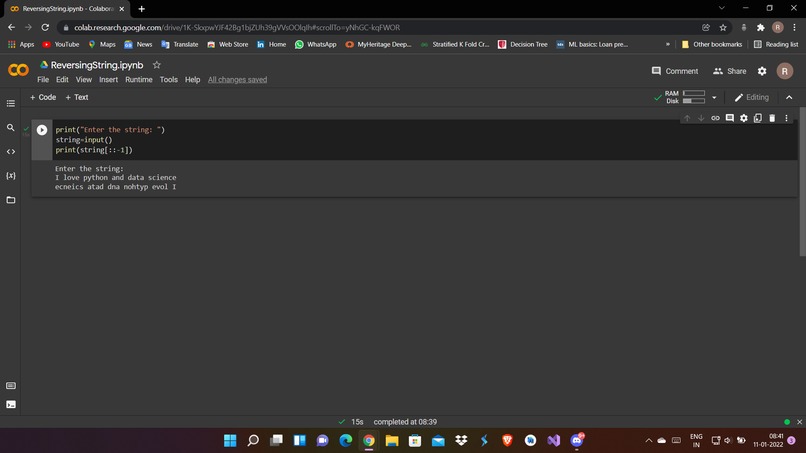The image size is (806, 453).
Task: Reload the page in browser
Action: click(x=45, y=27)
